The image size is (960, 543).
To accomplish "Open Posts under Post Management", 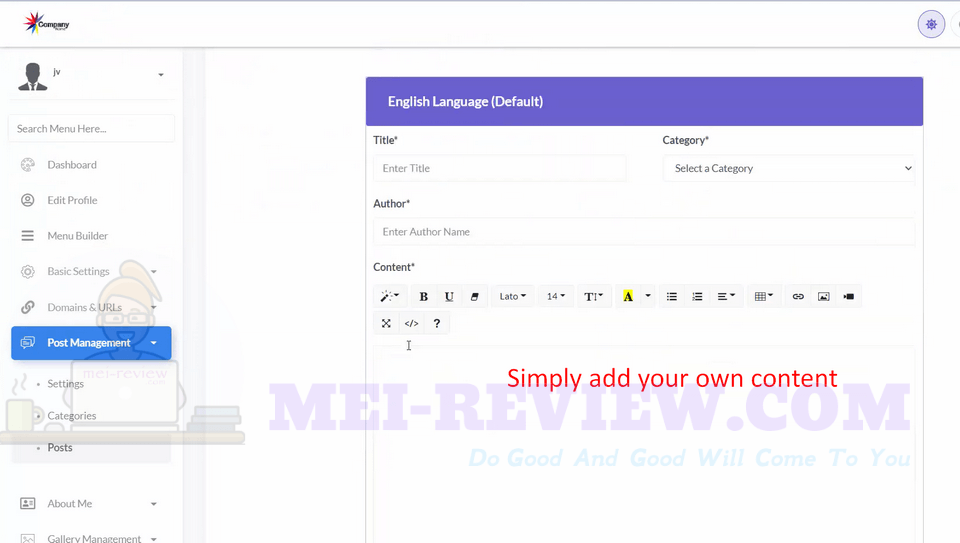I will 60,448.
